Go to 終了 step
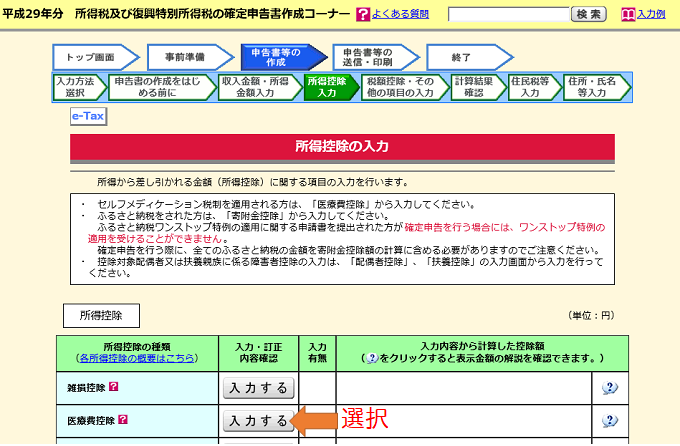 coord(469,57)
